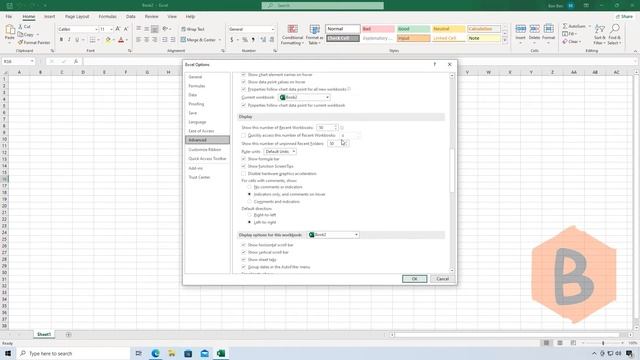This screenshot has width=640, height=360.
Task: Open the Current workbook dropdown
Action: click(304, 97)
